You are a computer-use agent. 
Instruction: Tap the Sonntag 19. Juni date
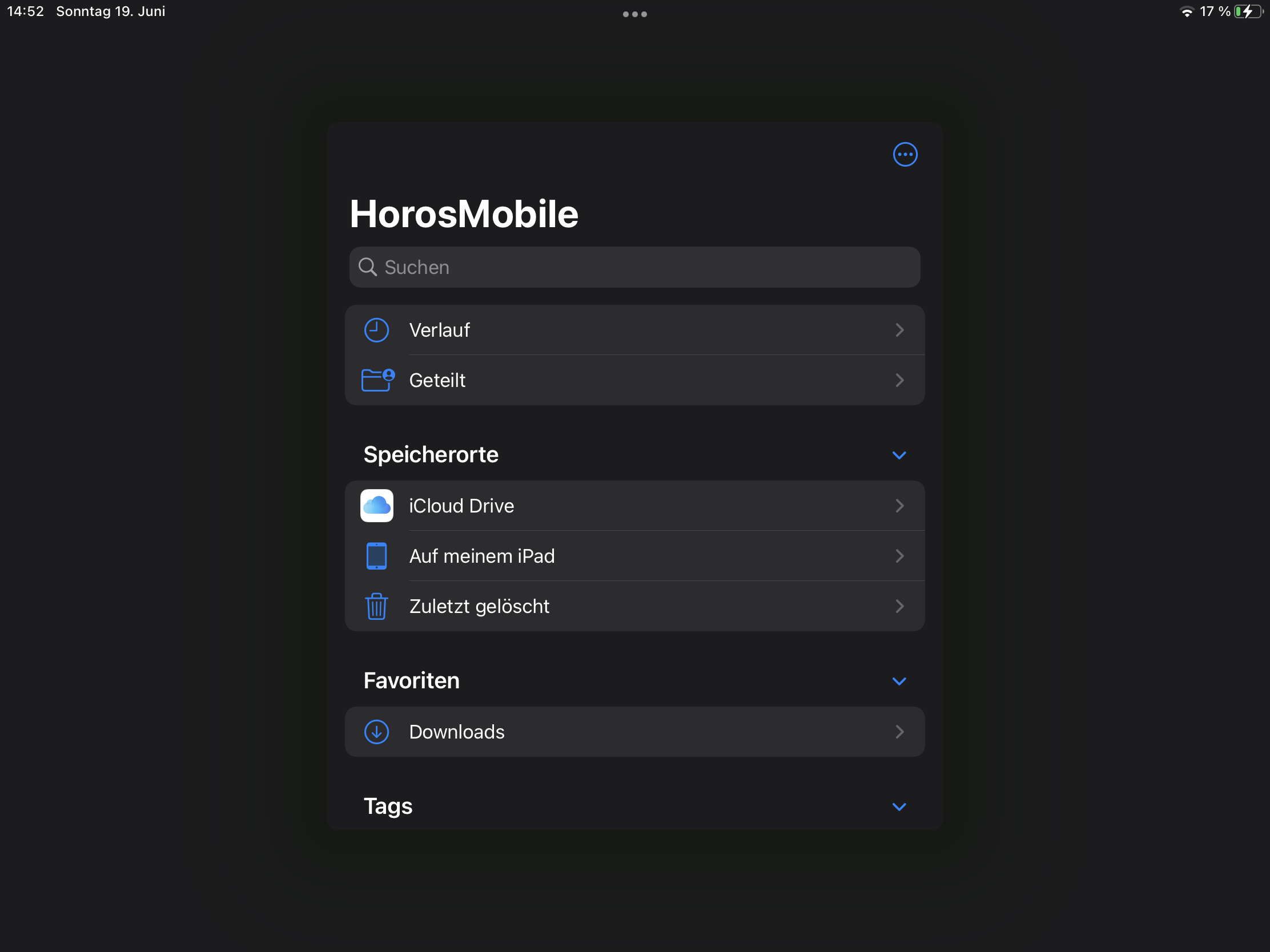coord(111,11)
